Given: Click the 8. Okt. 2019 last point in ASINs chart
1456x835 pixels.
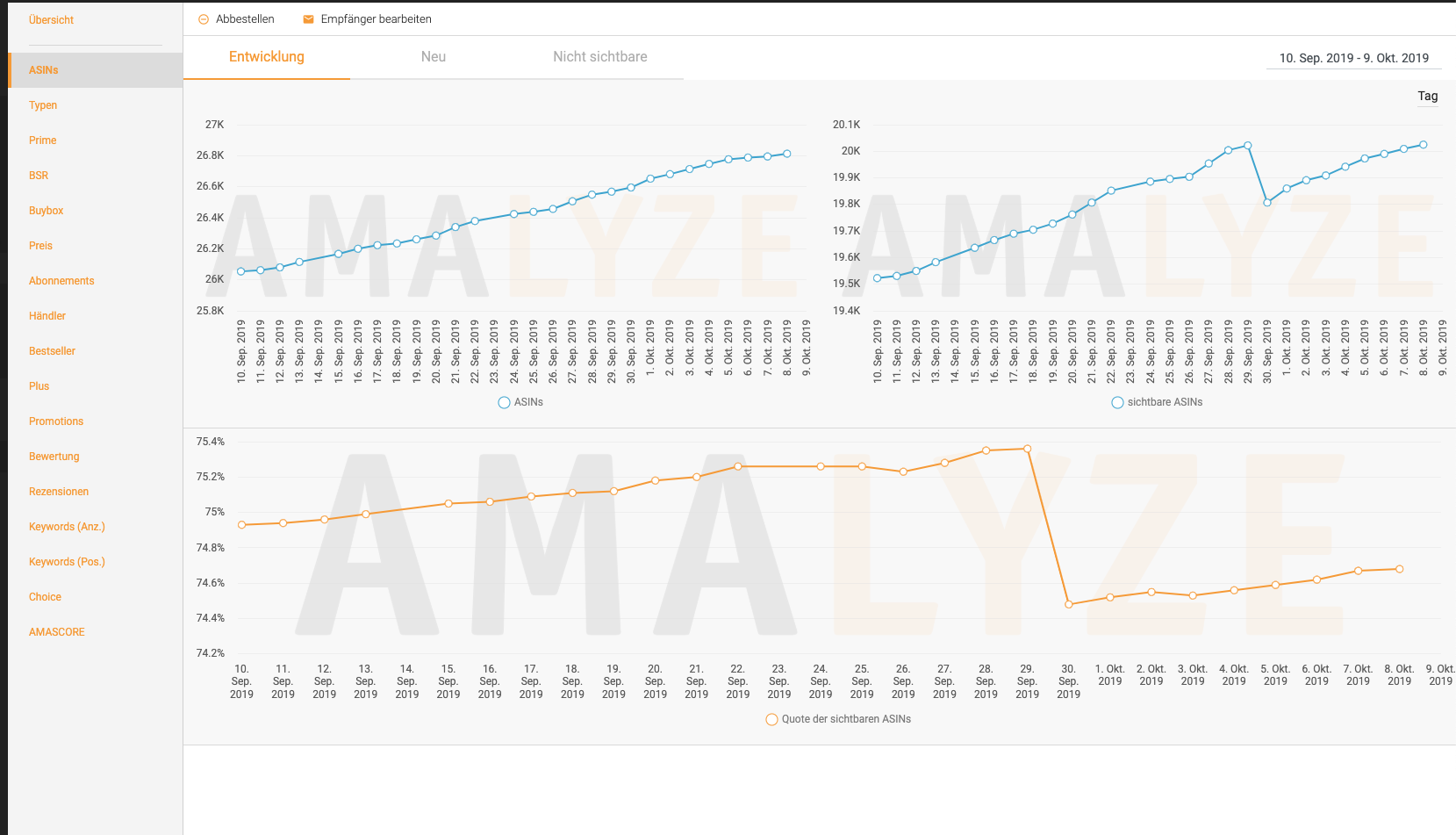Looking at the screenshot, I should point(787,154).
